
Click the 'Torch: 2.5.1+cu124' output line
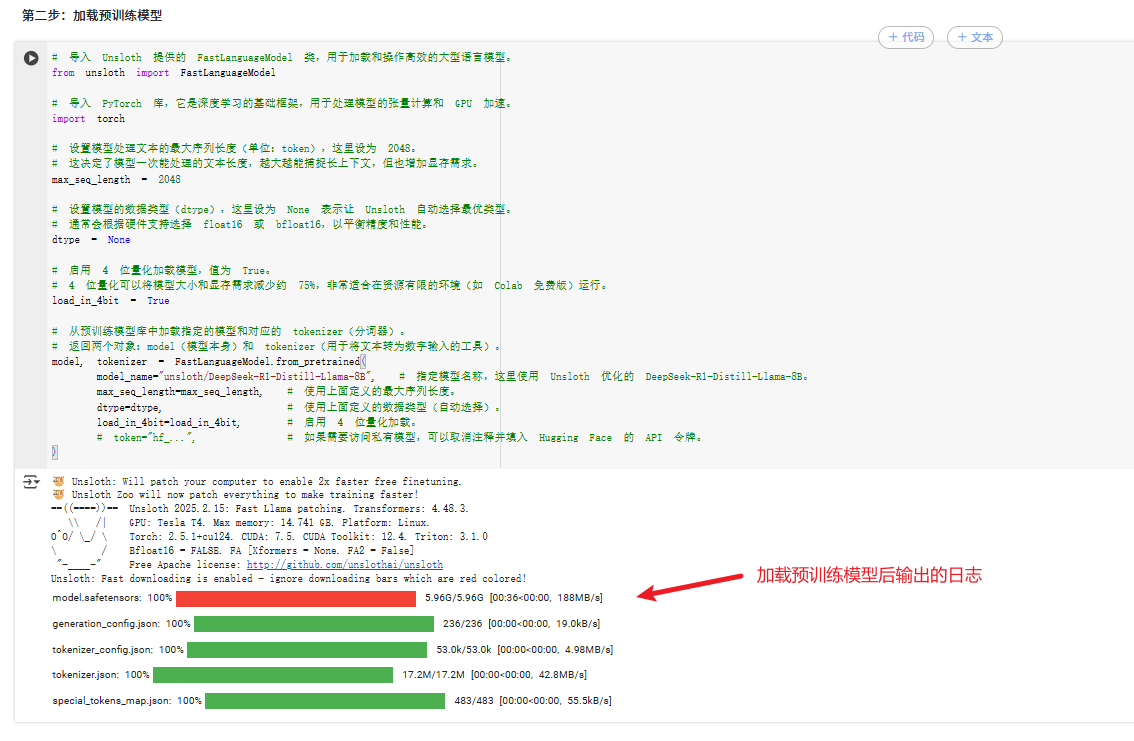tap(308, 536)
